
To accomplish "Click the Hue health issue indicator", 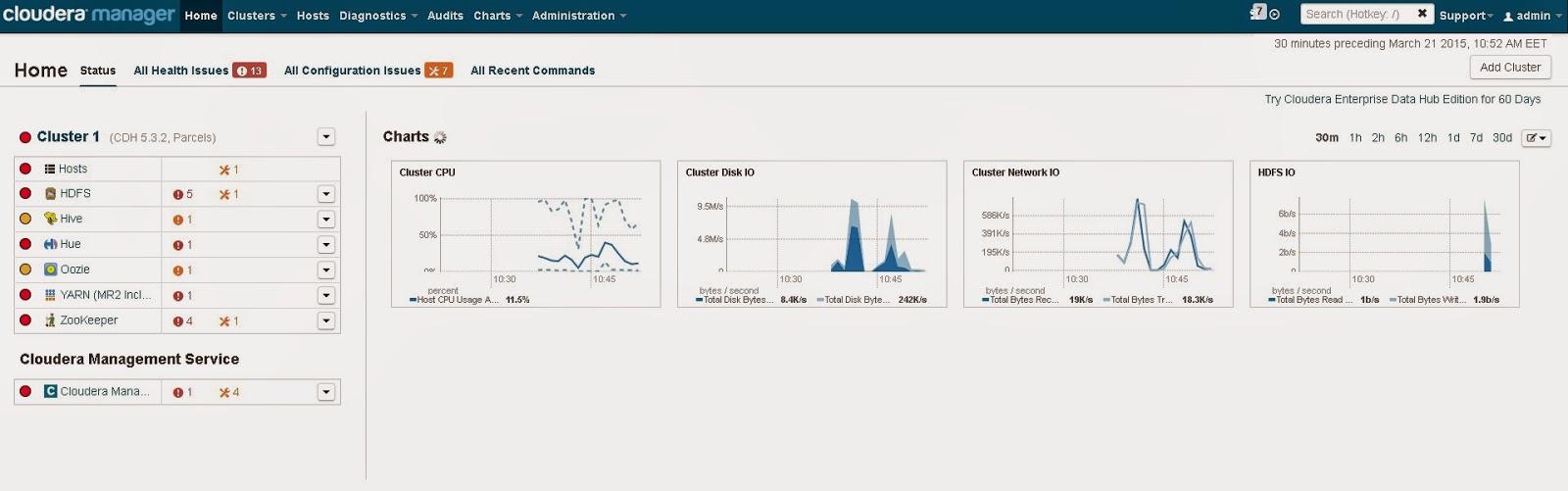I will 182,245.
